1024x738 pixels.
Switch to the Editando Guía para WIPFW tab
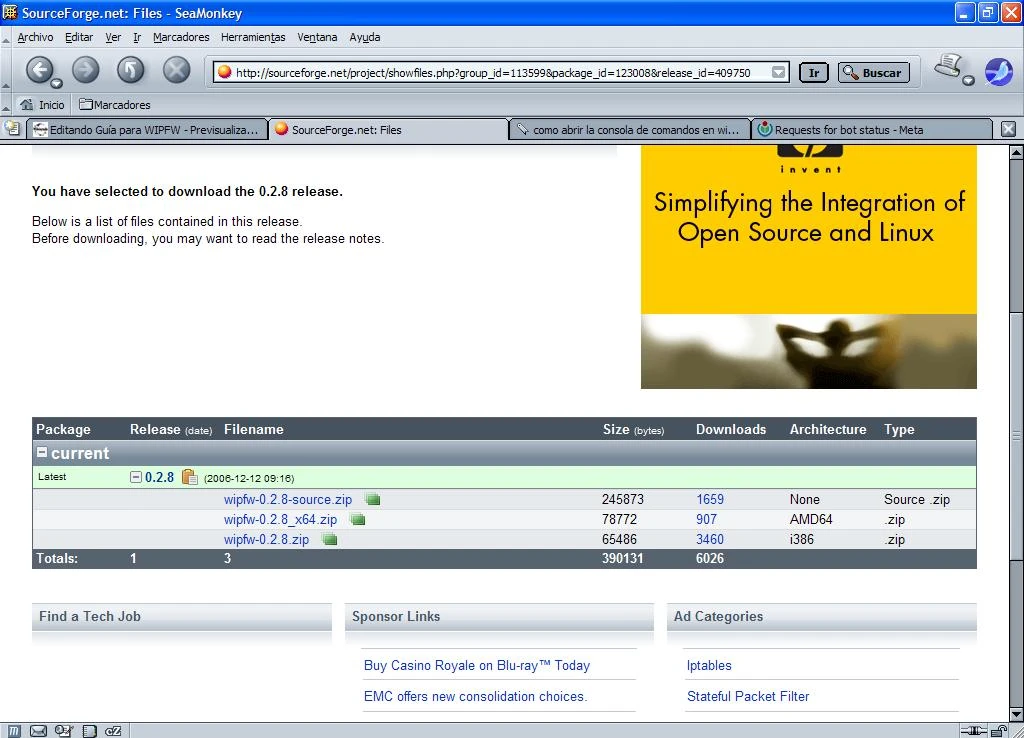(147, 129)
